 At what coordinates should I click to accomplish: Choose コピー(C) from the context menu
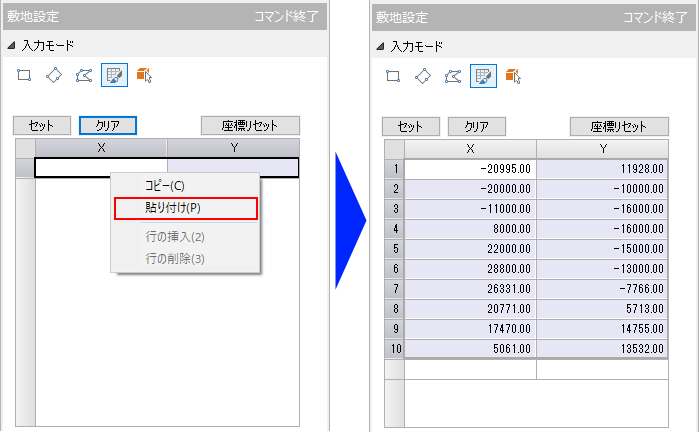[x=165, y=186]
